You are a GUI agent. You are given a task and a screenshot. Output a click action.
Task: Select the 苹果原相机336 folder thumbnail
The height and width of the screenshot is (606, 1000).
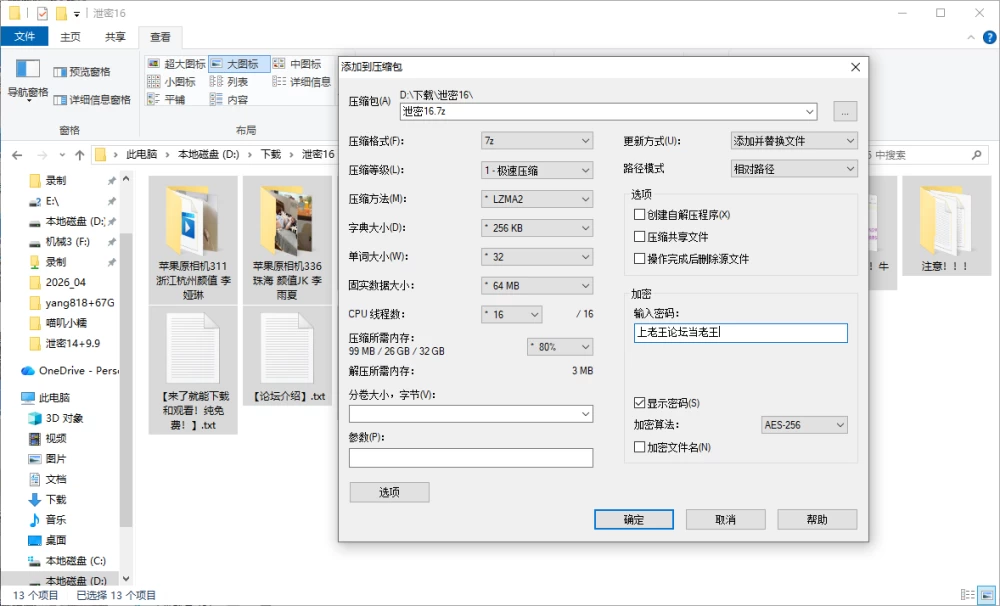coord(287,241)
